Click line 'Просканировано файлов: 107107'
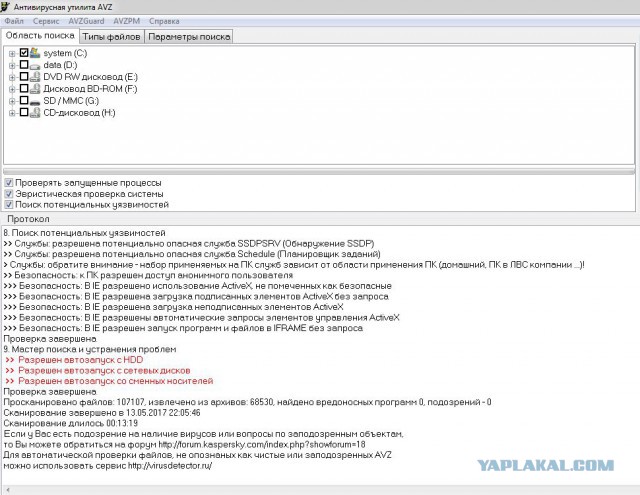The height and width of the screenshot is (495, 640). point(247,402)
